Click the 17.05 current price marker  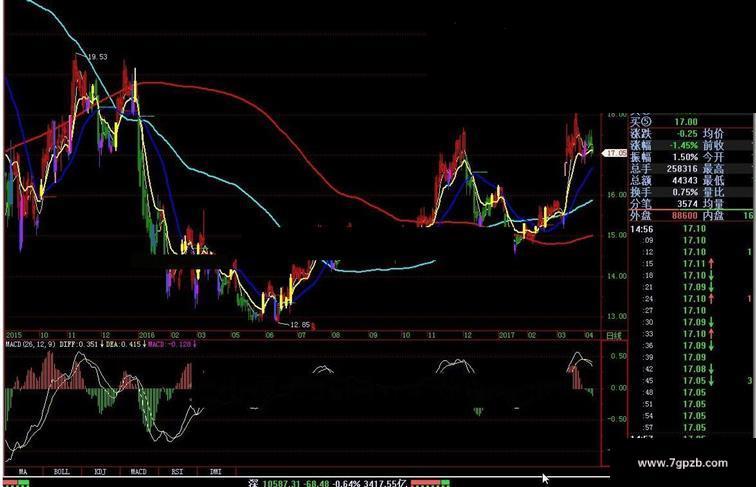(x=615, y=153)
